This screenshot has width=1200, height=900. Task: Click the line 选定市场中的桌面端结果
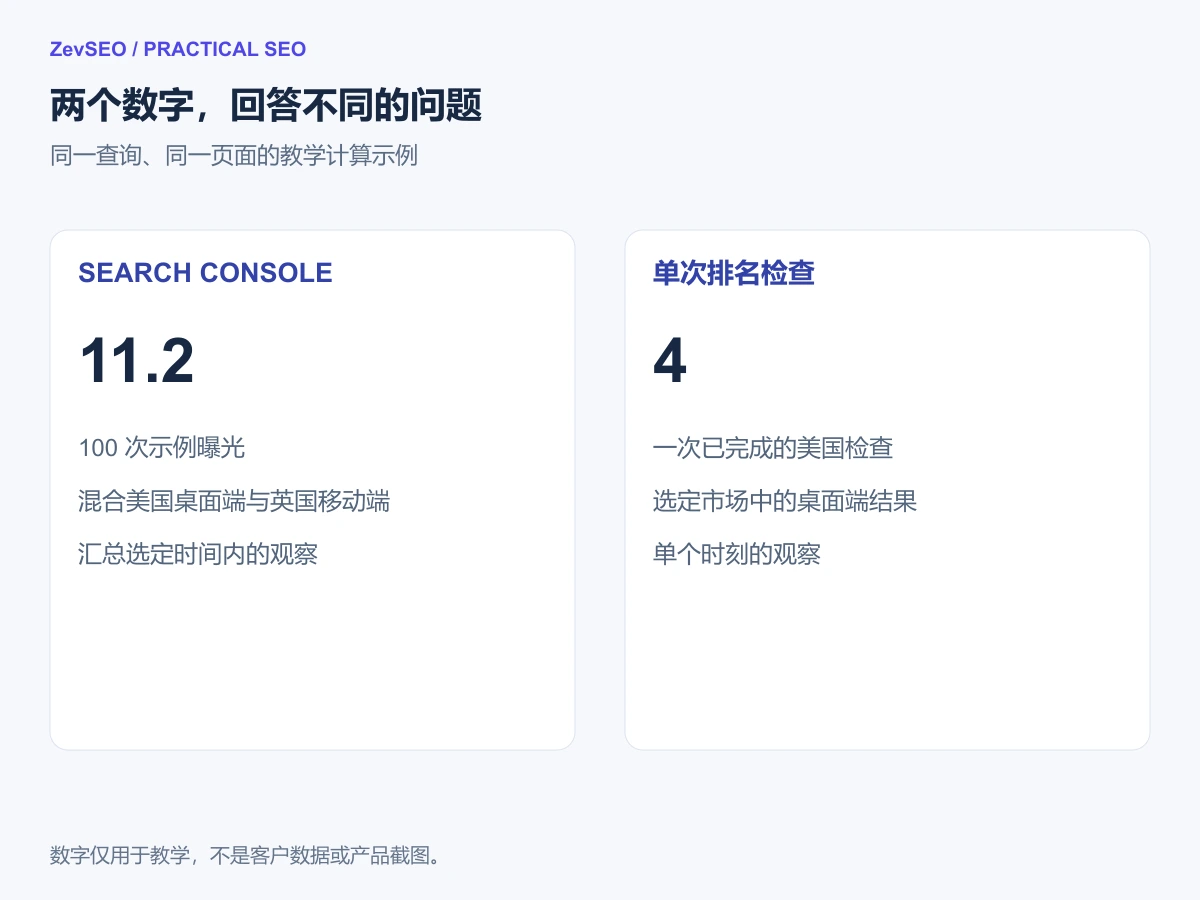785,500
